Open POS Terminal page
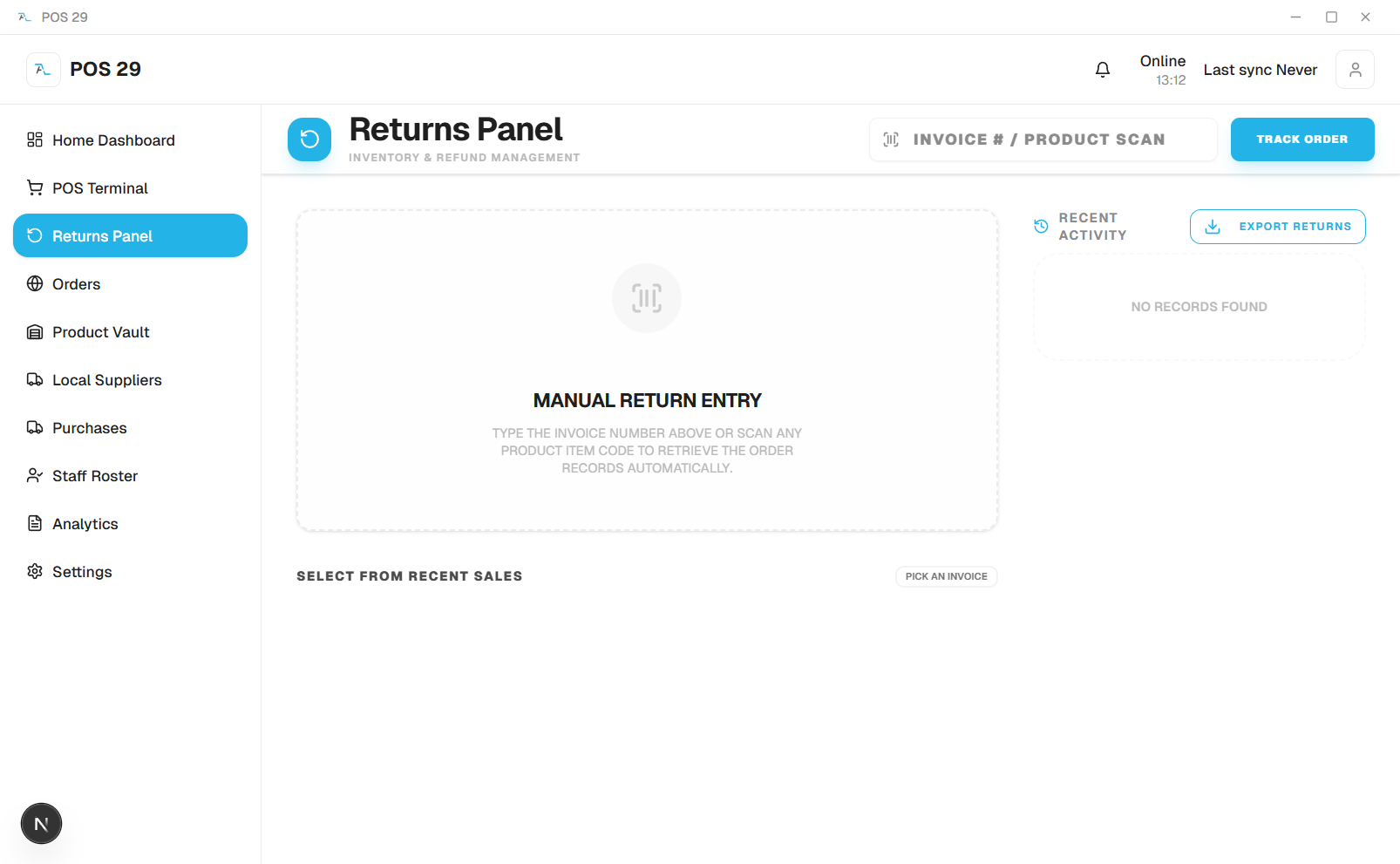 [130, 188]
